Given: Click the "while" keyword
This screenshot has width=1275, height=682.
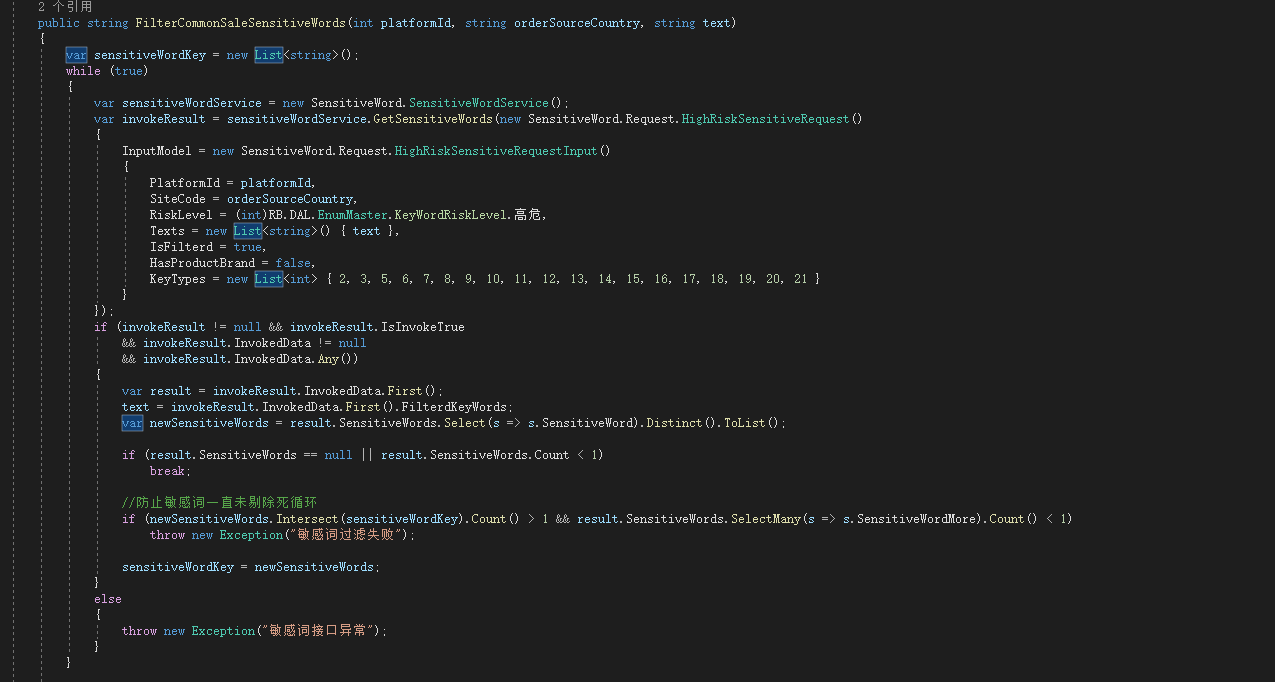Looking at the screenshot, I should click(83, 71).
